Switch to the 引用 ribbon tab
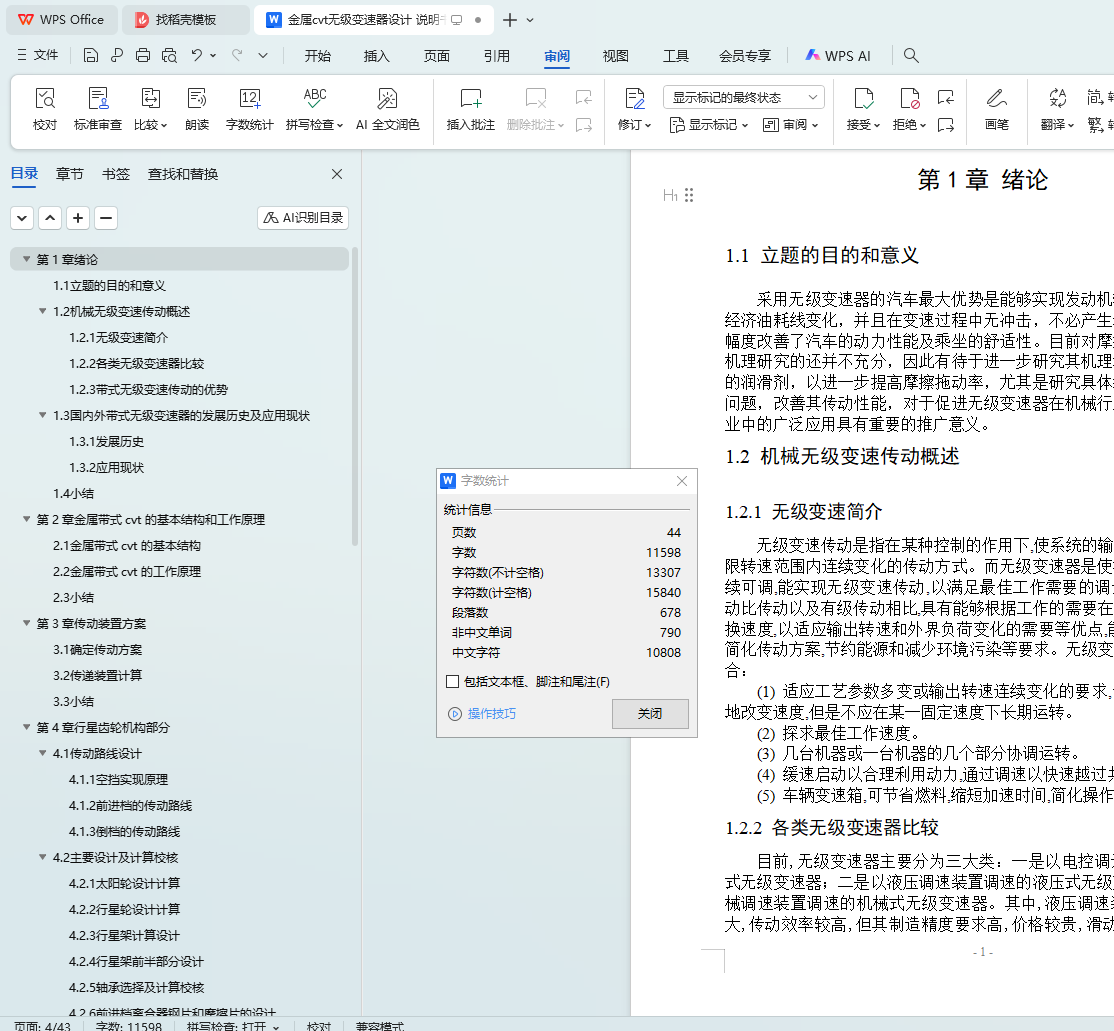 point(497,56)
